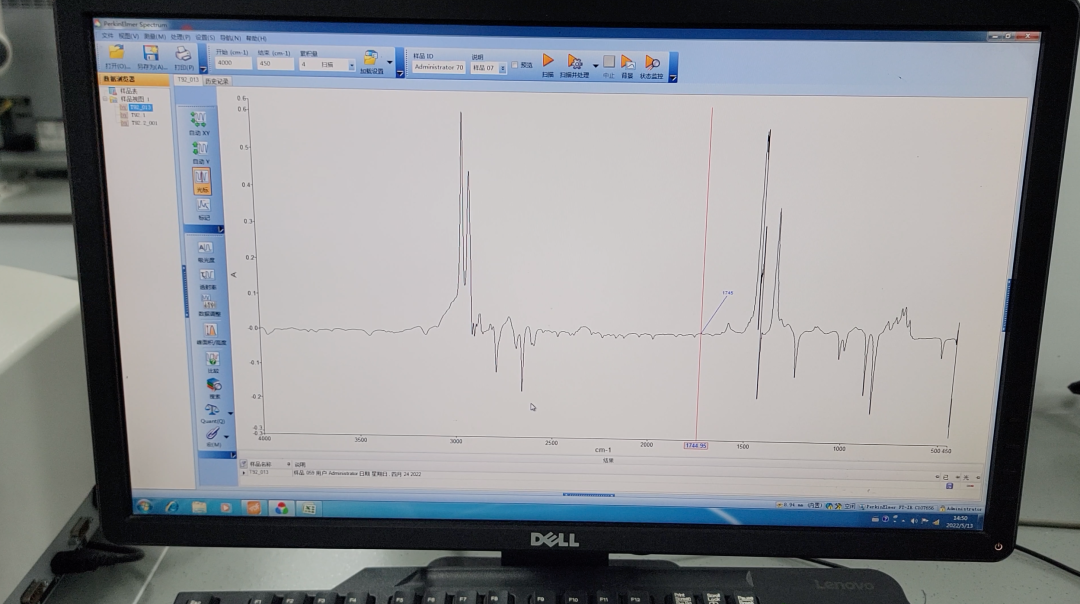Click the Absorbance conversion icon

pos(206,248)
